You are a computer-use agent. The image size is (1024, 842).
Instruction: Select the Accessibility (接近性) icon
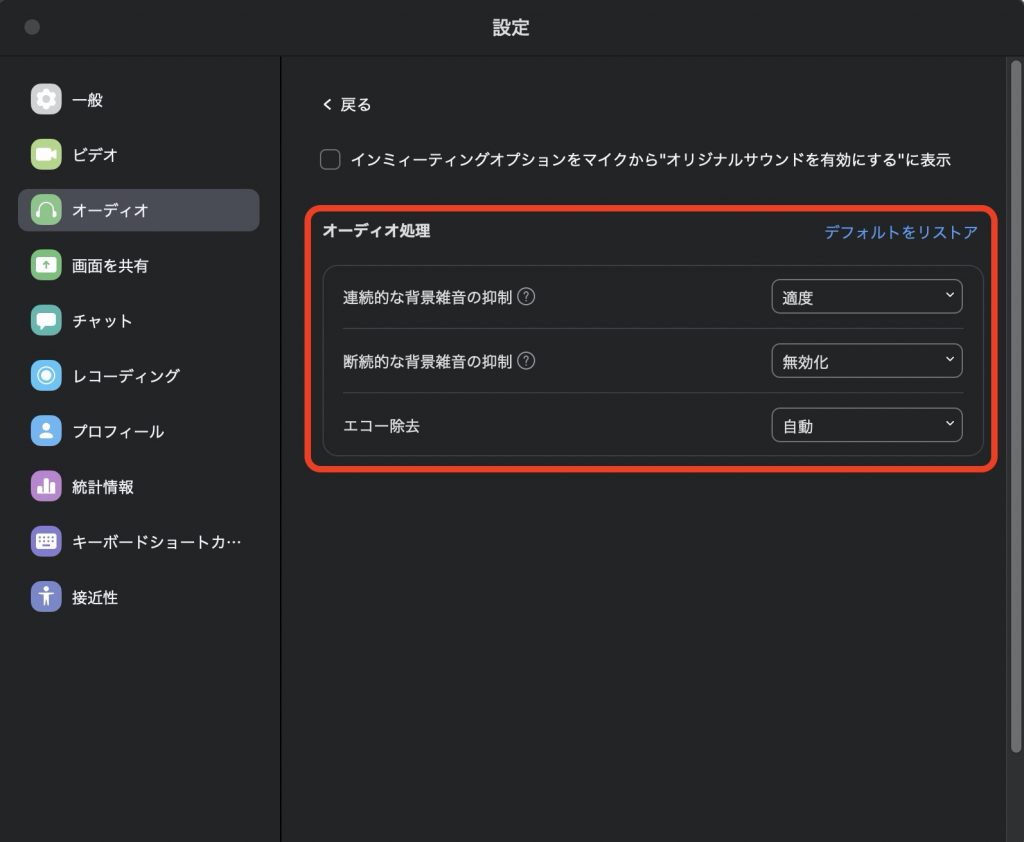pos(46,597)
